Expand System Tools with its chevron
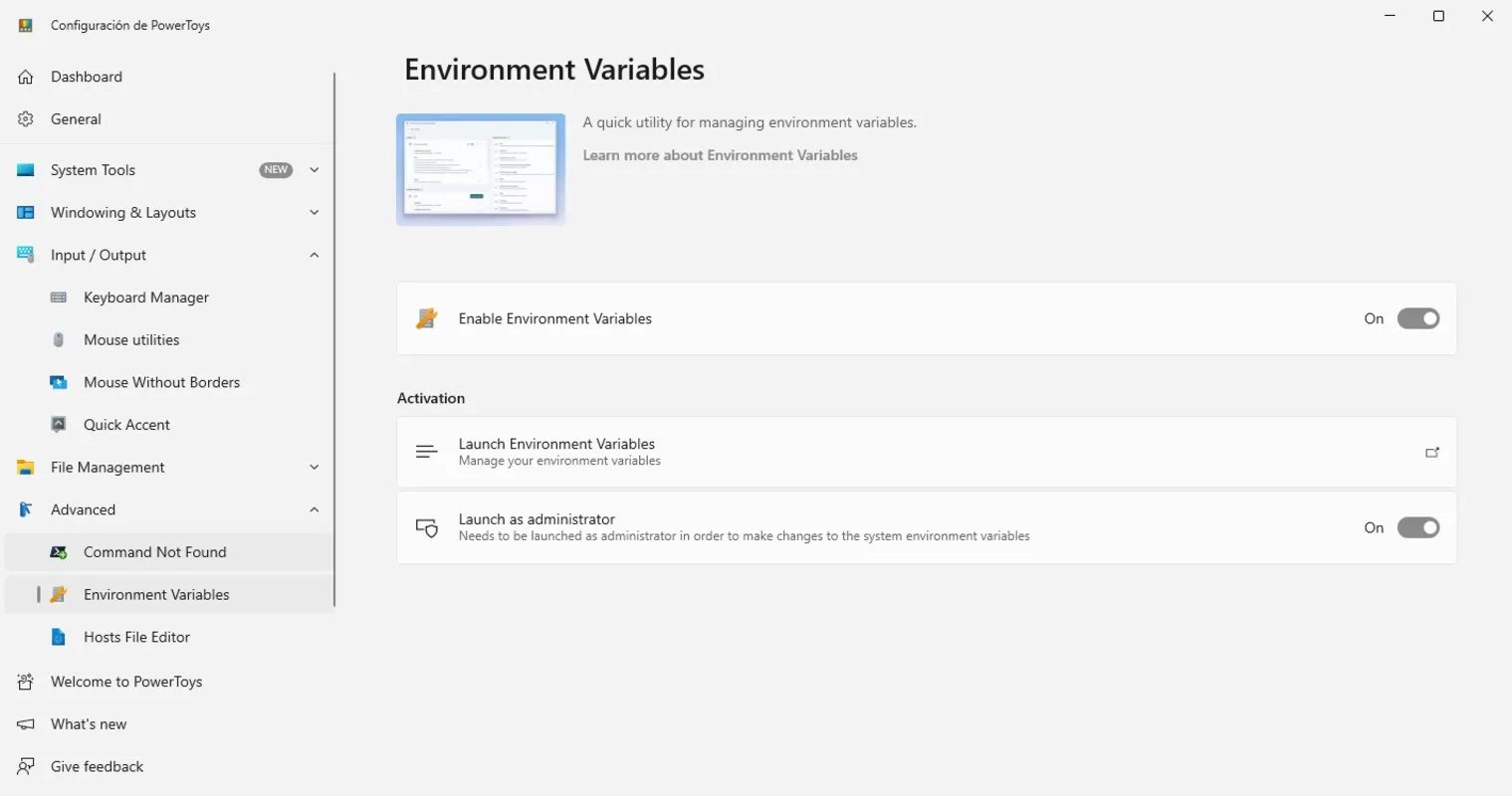 tap(315, 170)
